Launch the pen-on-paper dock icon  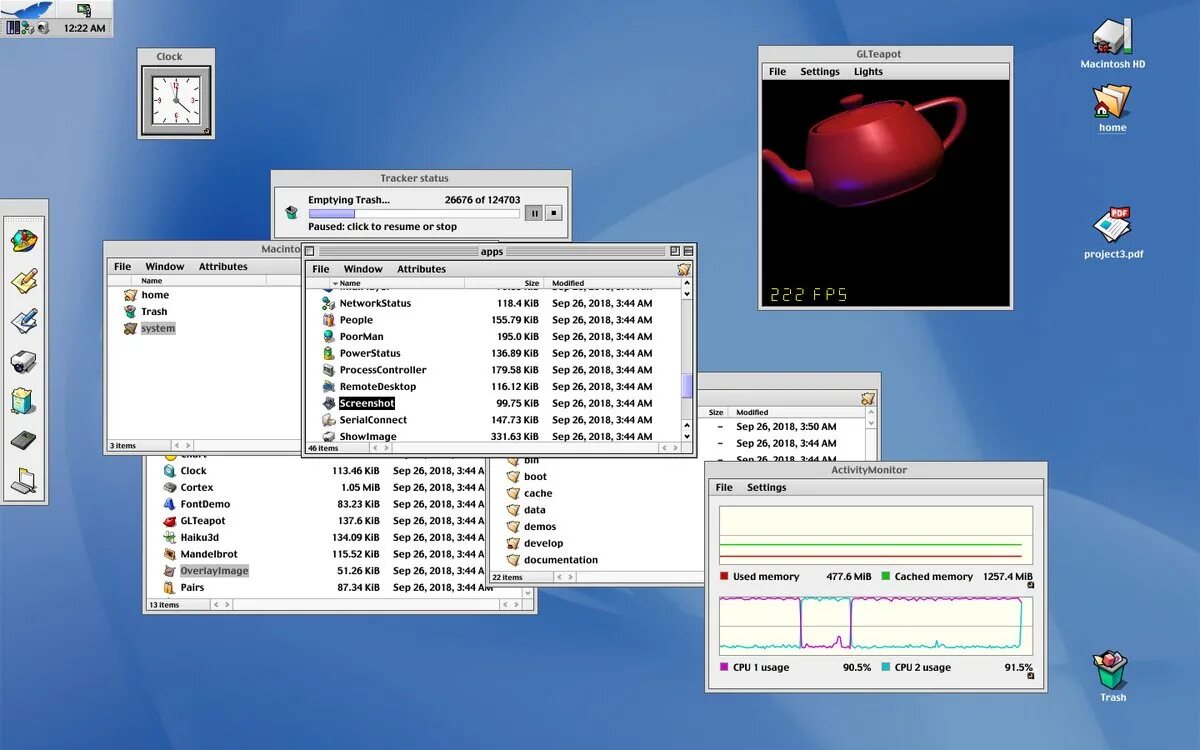24,321
